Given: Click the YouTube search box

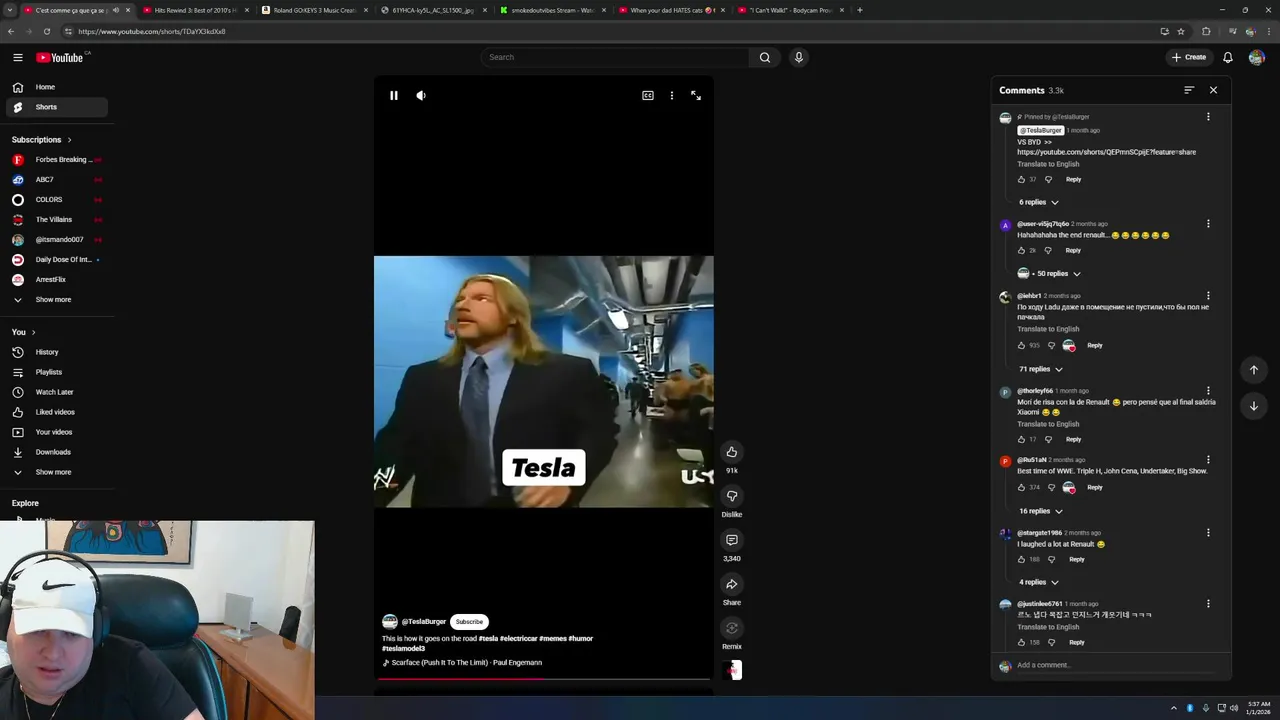Looking at the screenshot, I should (x=615, y=57).
